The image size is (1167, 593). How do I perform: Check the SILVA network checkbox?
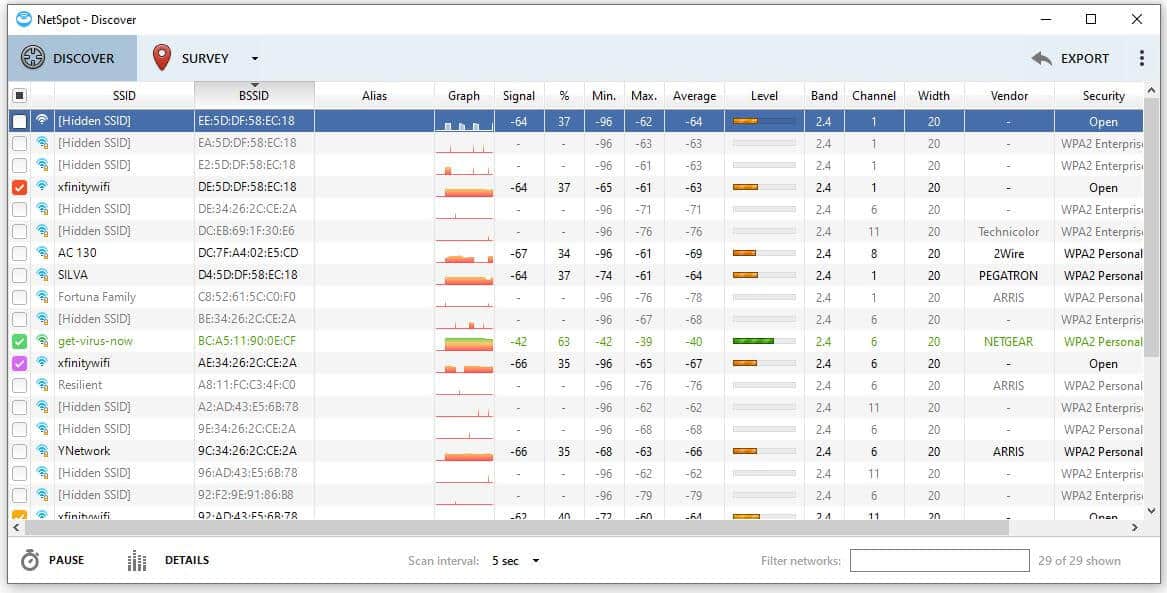point(19,275)
